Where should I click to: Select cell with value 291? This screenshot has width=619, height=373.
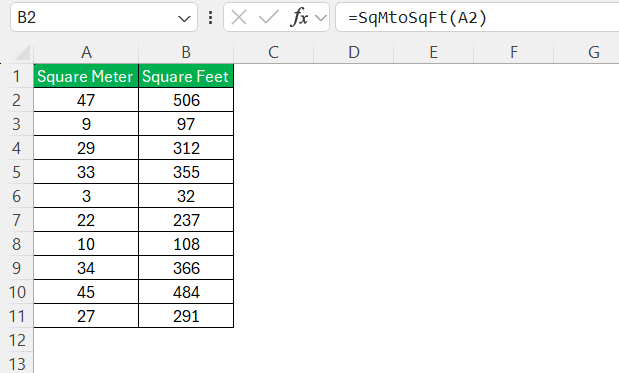(x=186, y=316)
